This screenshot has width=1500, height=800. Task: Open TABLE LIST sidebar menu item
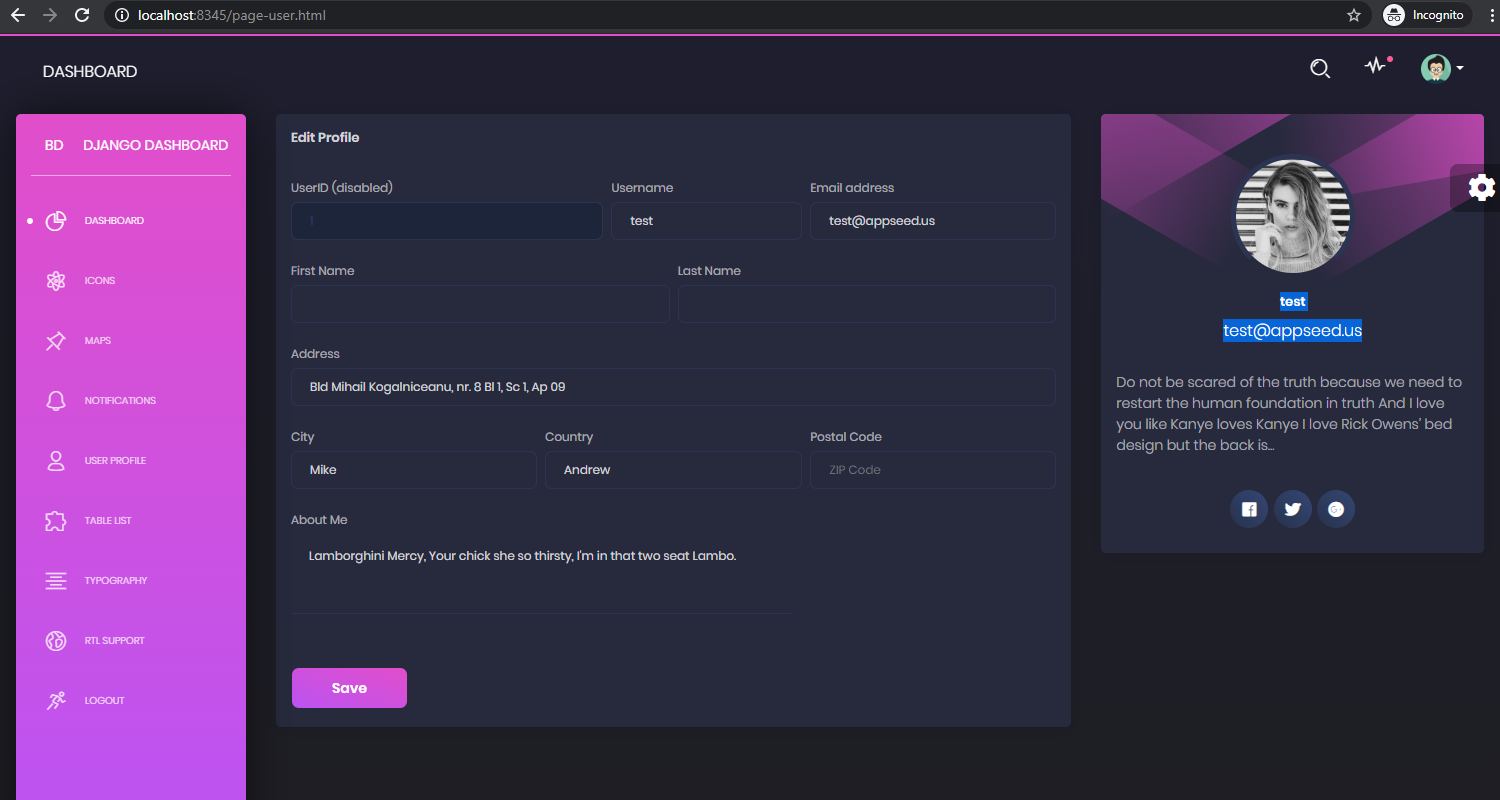tap(108, 521)
